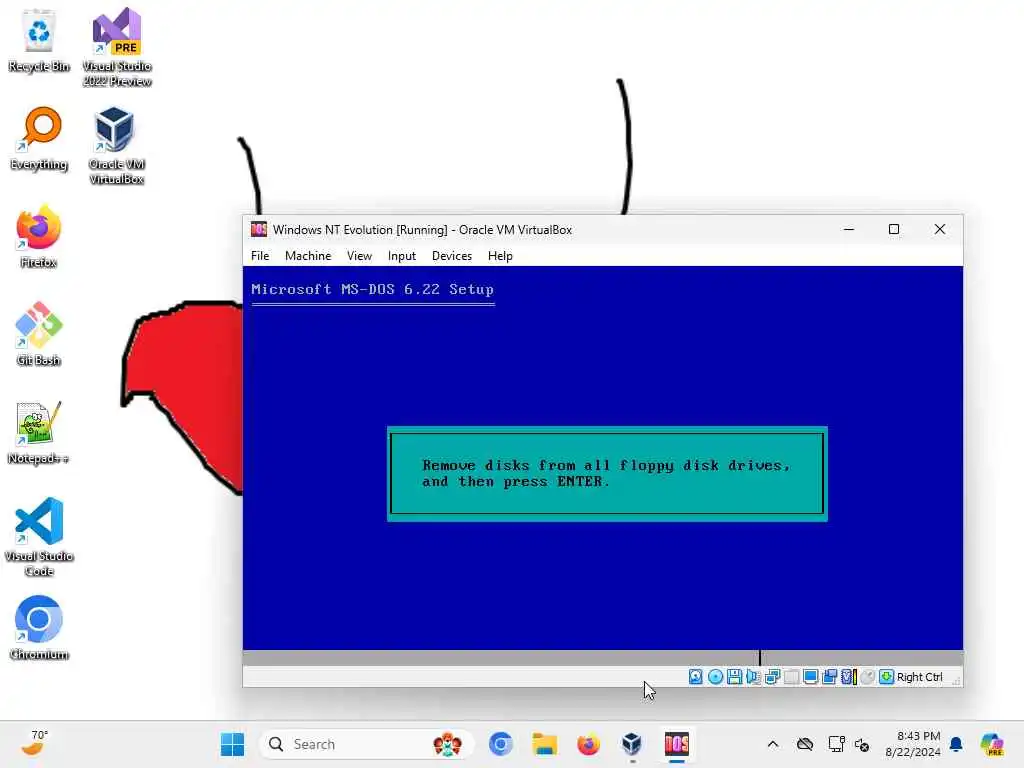The height and width of the screenshot is (768, 1024).
Task: Click the green-arrow keyboard capture icon
Action: (x=886, y=677)
